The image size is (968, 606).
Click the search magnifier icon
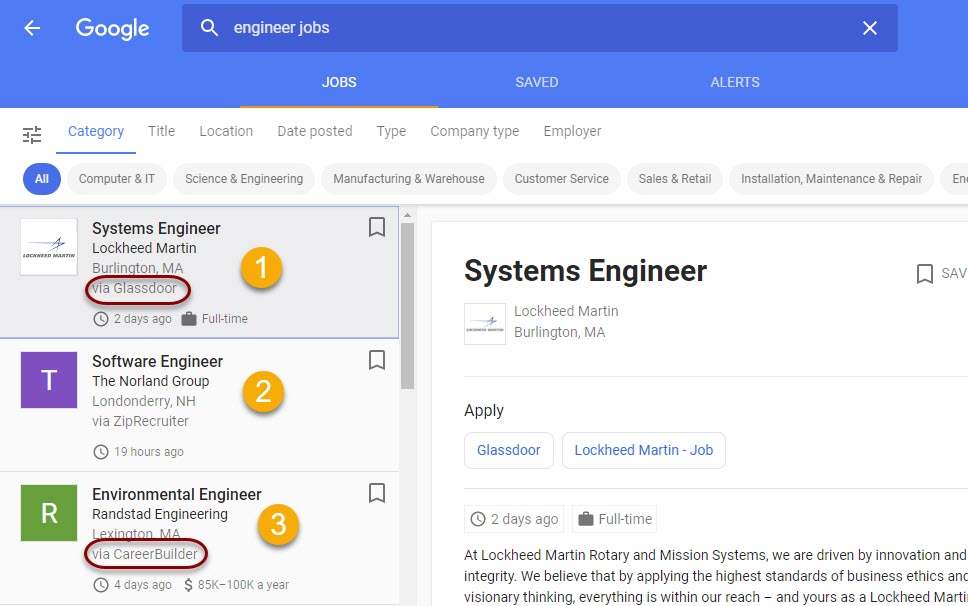pos(209,28)
